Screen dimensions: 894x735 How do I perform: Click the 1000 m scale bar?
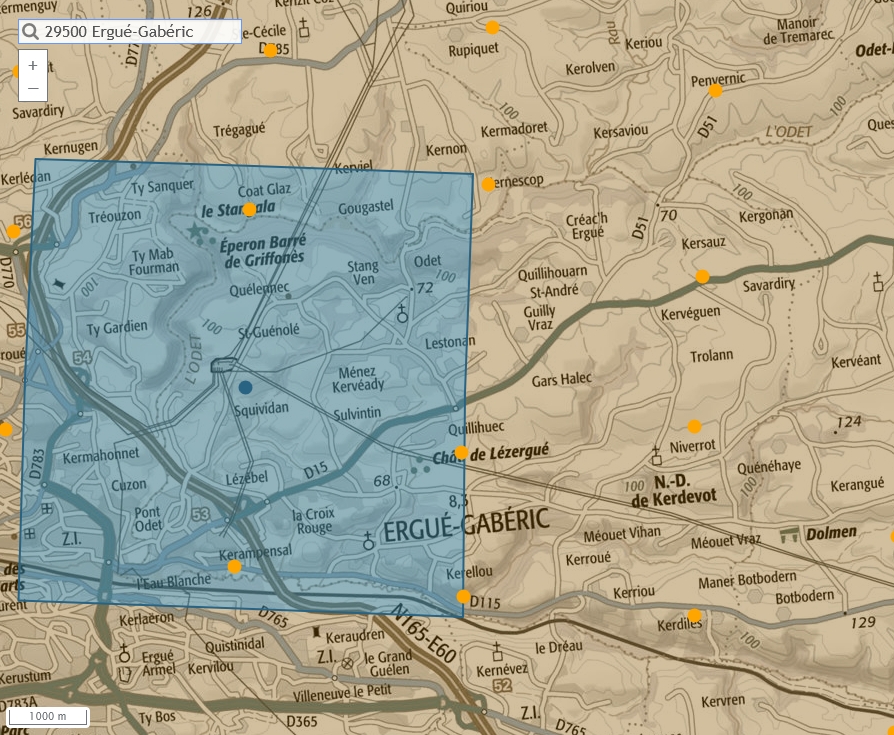point(48,716)
